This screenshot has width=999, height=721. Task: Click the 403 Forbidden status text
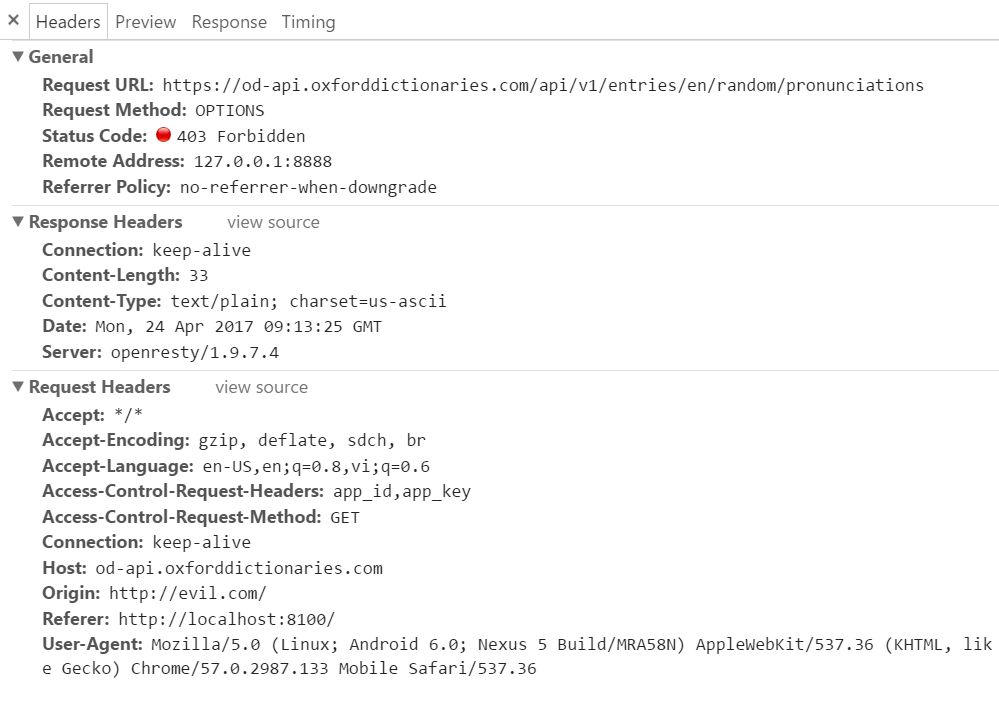[241, 136]
